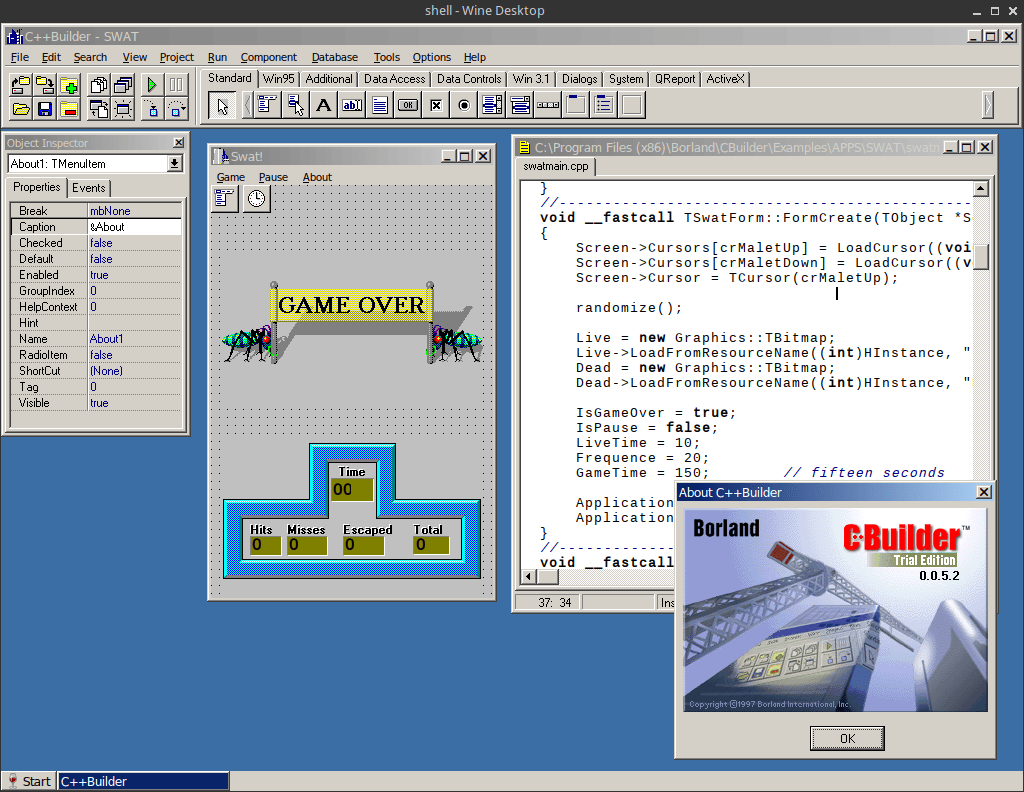
Task: Click the Timer clock component on Swat form
Action: pyautogui.click(x=256, y=198)
